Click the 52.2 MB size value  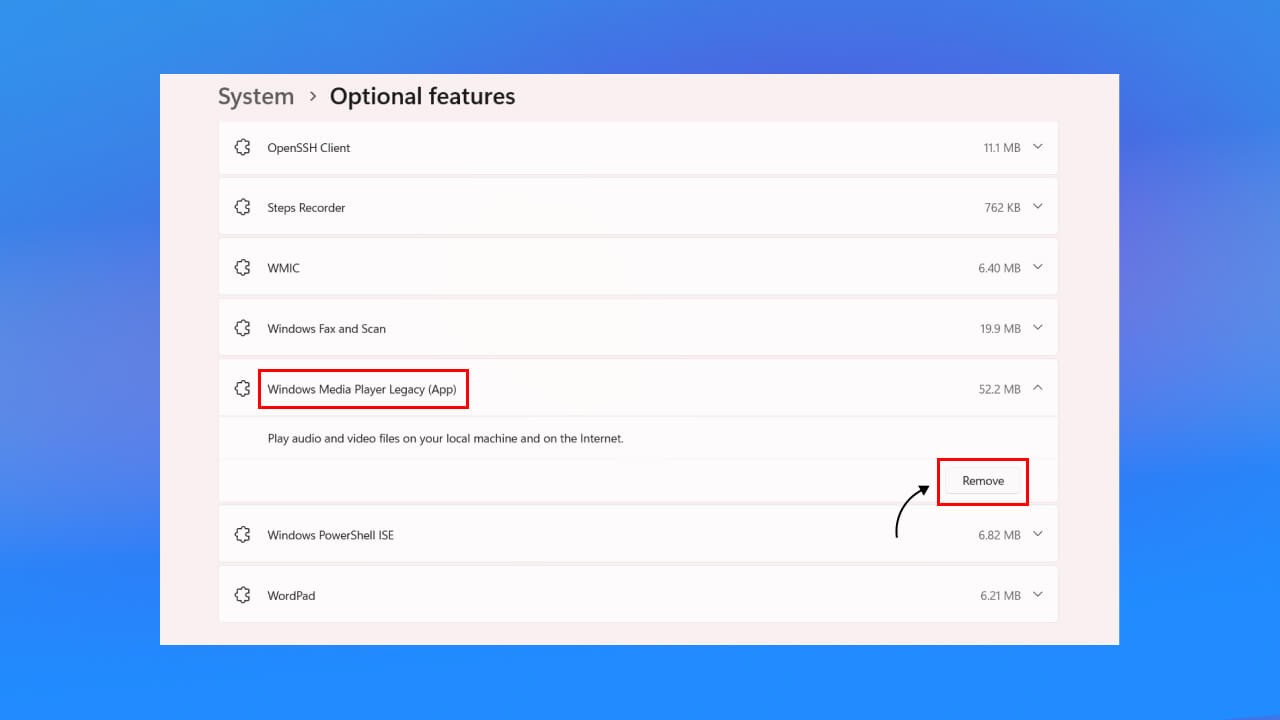(1000, 389)
